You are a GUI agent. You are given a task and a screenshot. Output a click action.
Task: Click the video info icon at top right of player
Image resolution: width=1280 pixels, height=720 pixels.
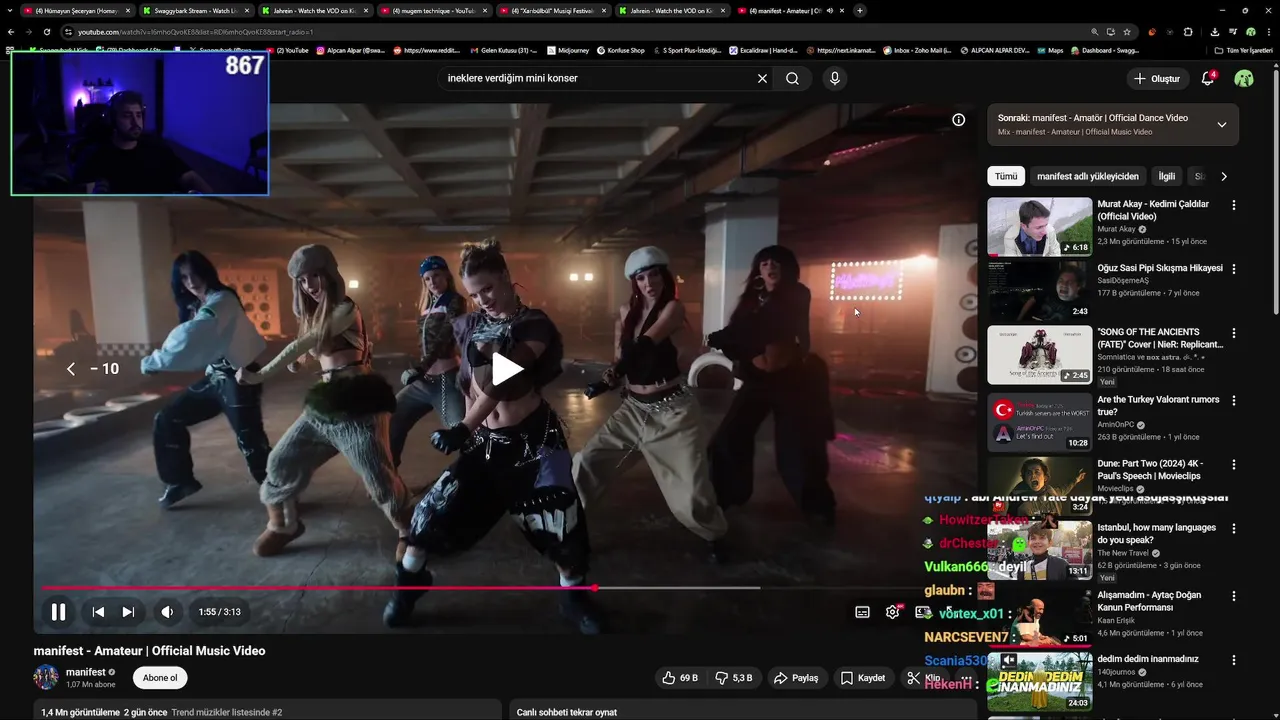[x=958, y=120]
